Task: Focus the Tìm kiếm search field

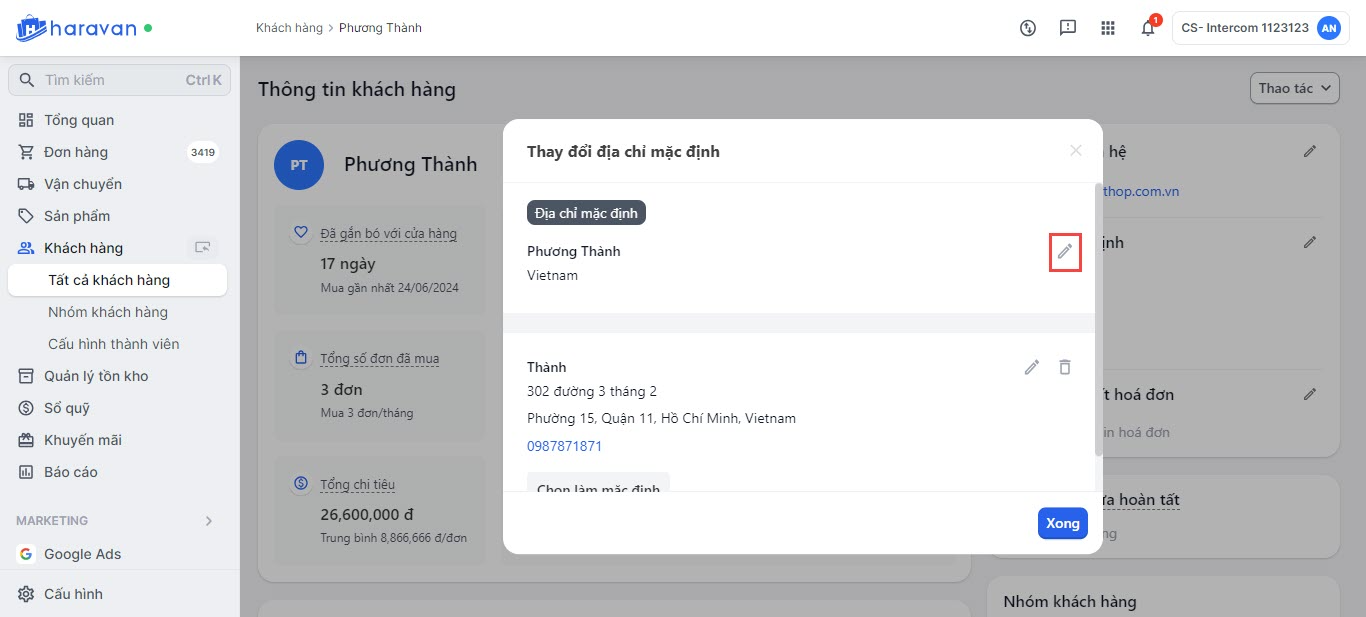Action: [119, 80]
